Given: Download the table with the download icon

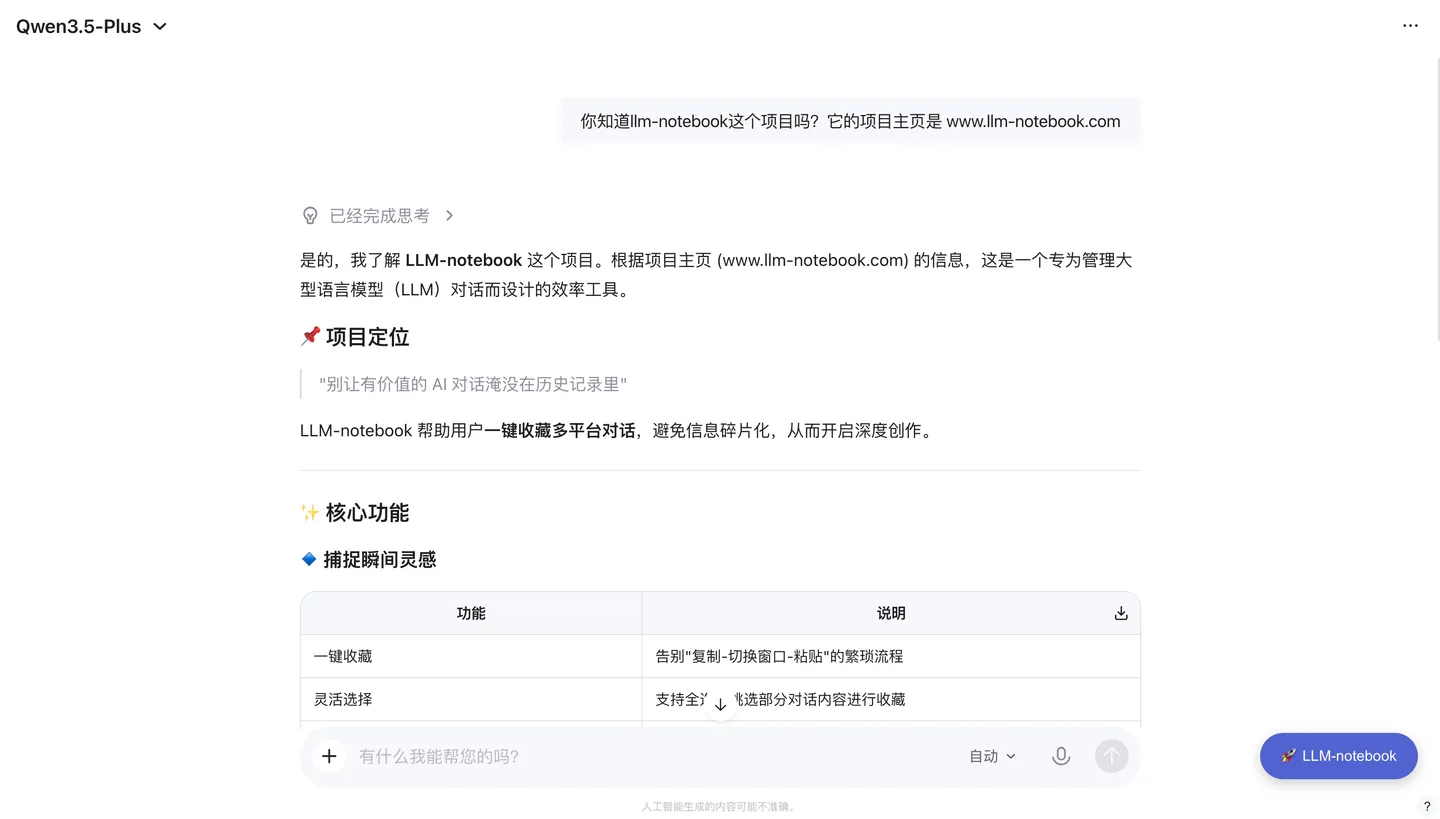Looking at the screenshot, I should pos(1121,613).
